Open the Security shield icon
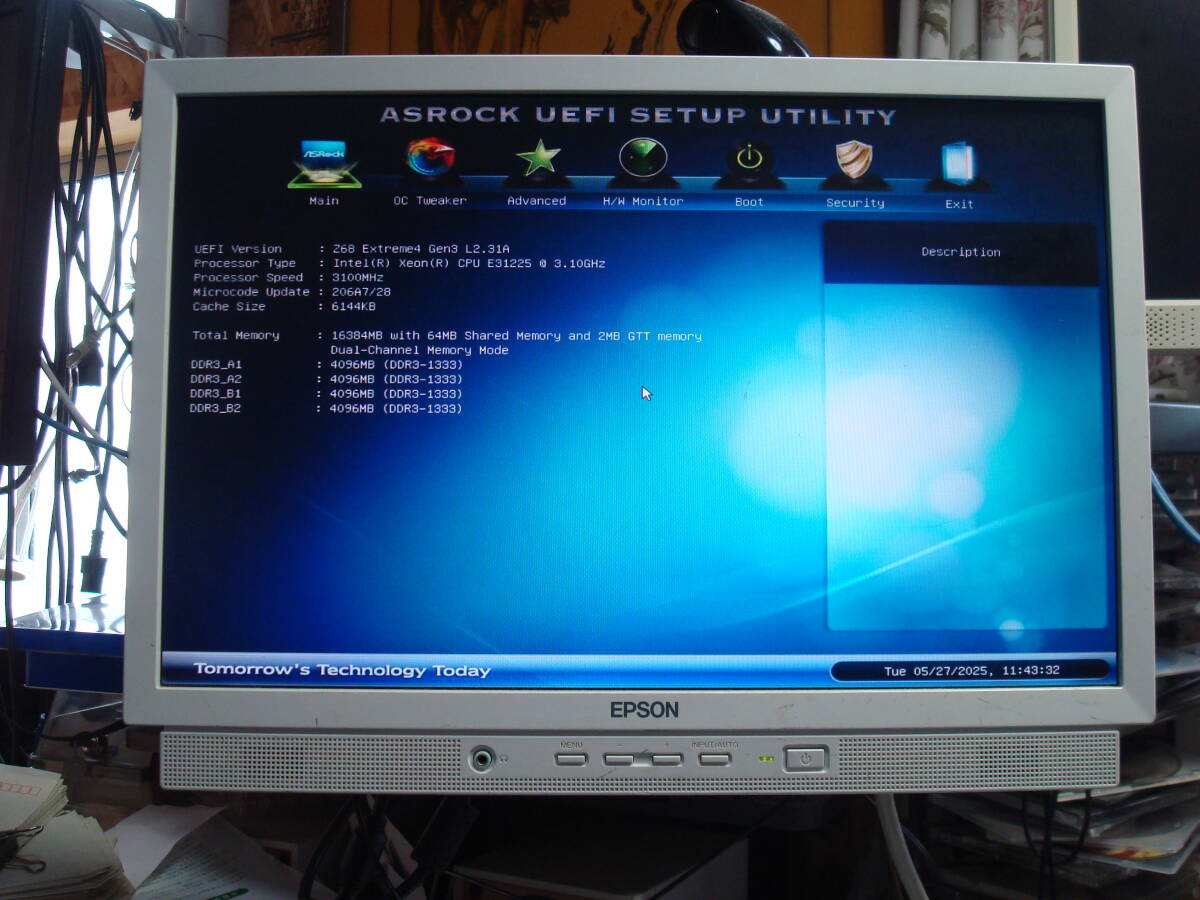The image size is (1200, 900). click(854, 161)
